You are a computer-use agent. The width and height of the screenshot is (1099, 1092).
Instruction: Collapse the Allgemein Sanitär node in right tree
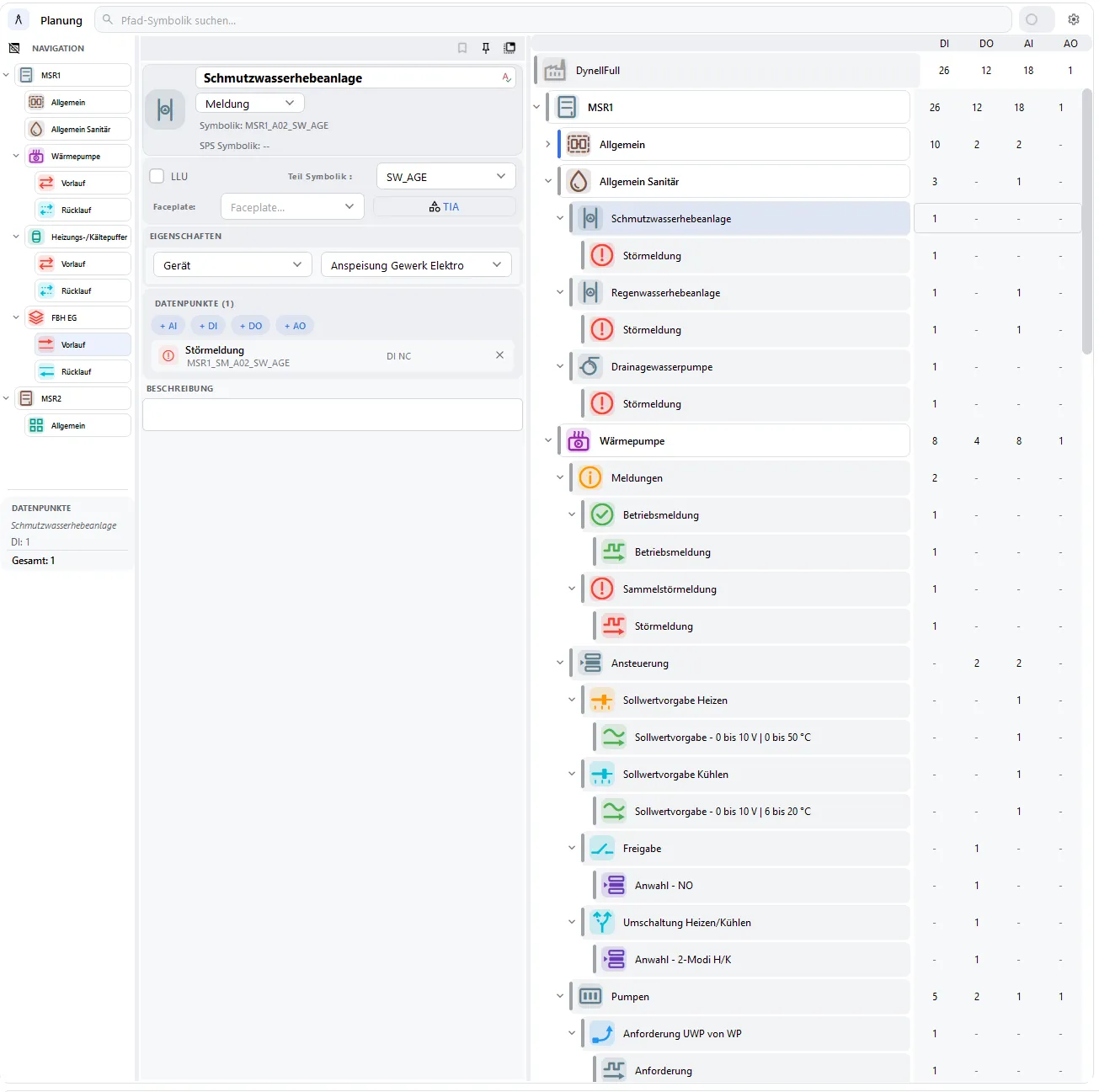(547, 181)
